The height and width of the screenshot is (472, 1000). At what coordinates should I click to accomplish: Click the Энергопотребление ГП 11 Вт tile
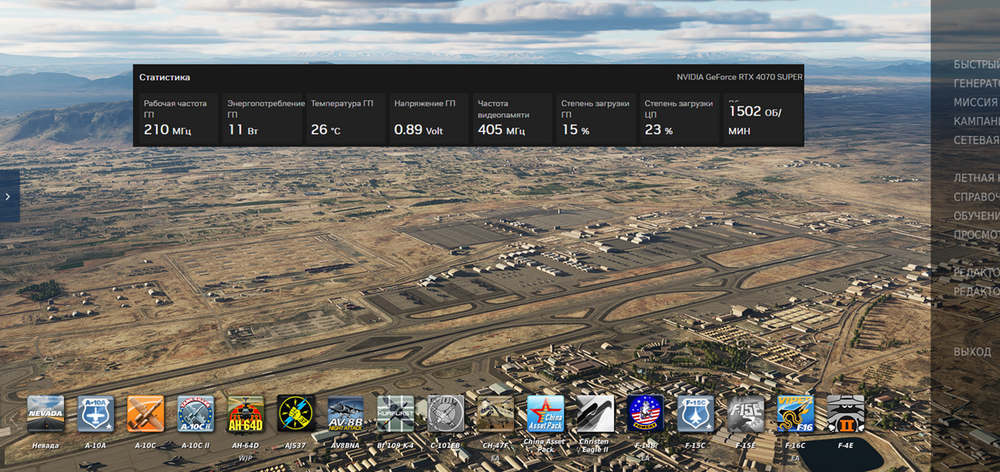262,119
